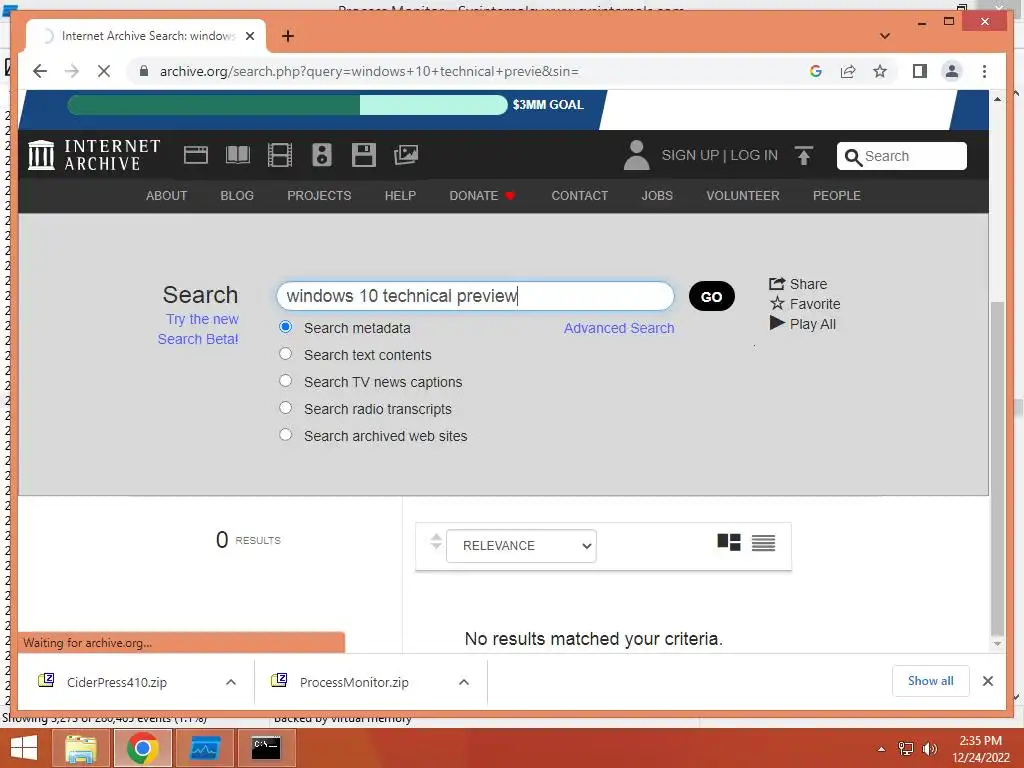Screen dimensions: 1024x768
Task: Click the SIGN UP link
Action: 690,155
